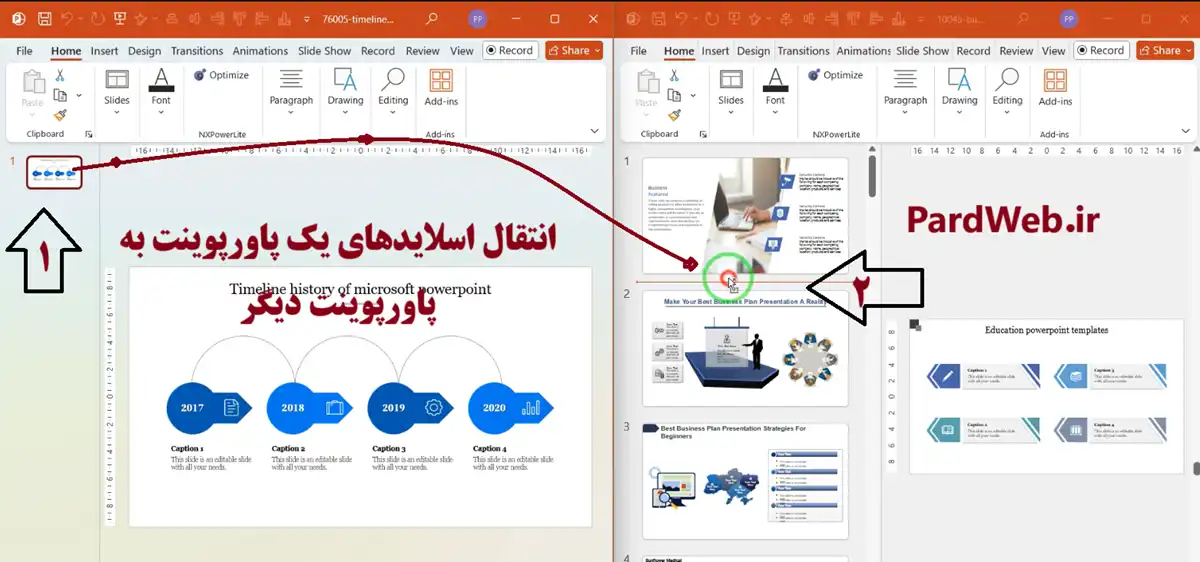Viewport: 1200px width, 562px height.
Task: Open Slide Show tab in left window
Action: [x=325, y=51]
